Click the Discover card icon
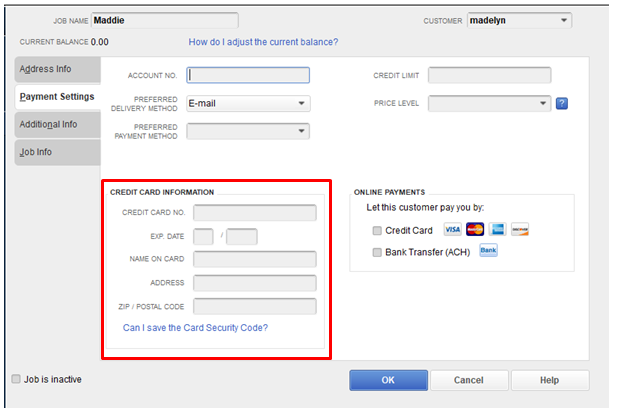 (x=519, y=230)
